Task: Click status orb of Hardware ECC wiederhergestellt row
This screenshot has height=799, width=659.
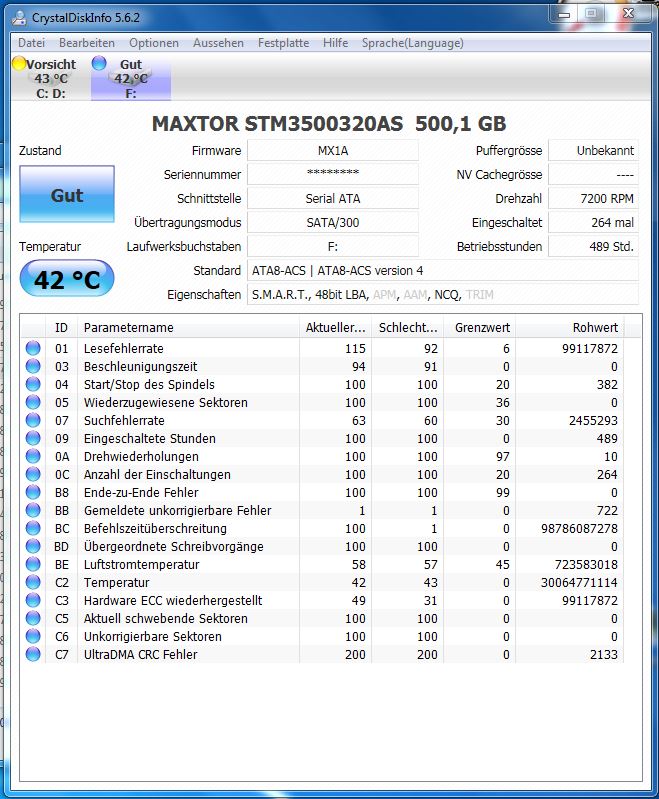Action: tap(33, 600)
